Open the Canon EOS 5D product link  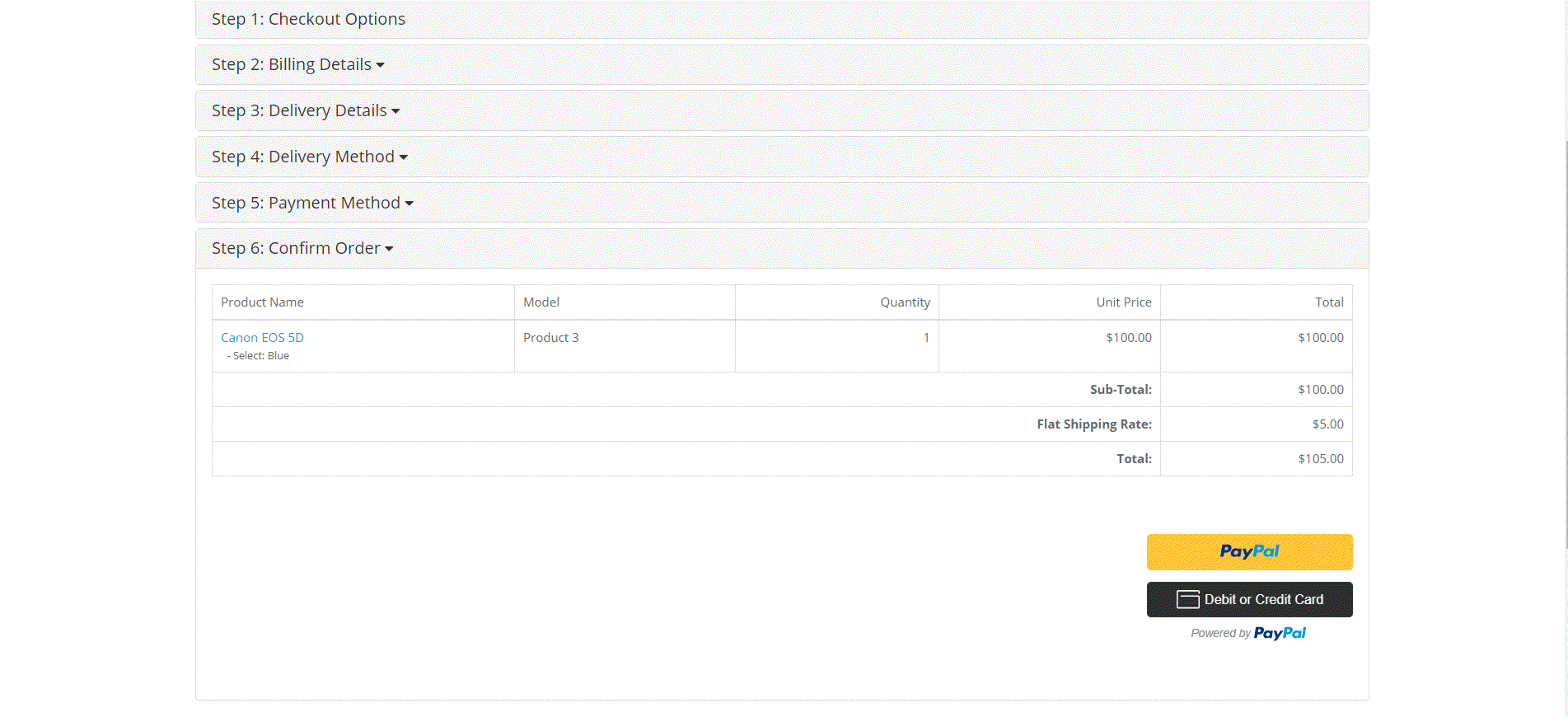click(262, 337)
